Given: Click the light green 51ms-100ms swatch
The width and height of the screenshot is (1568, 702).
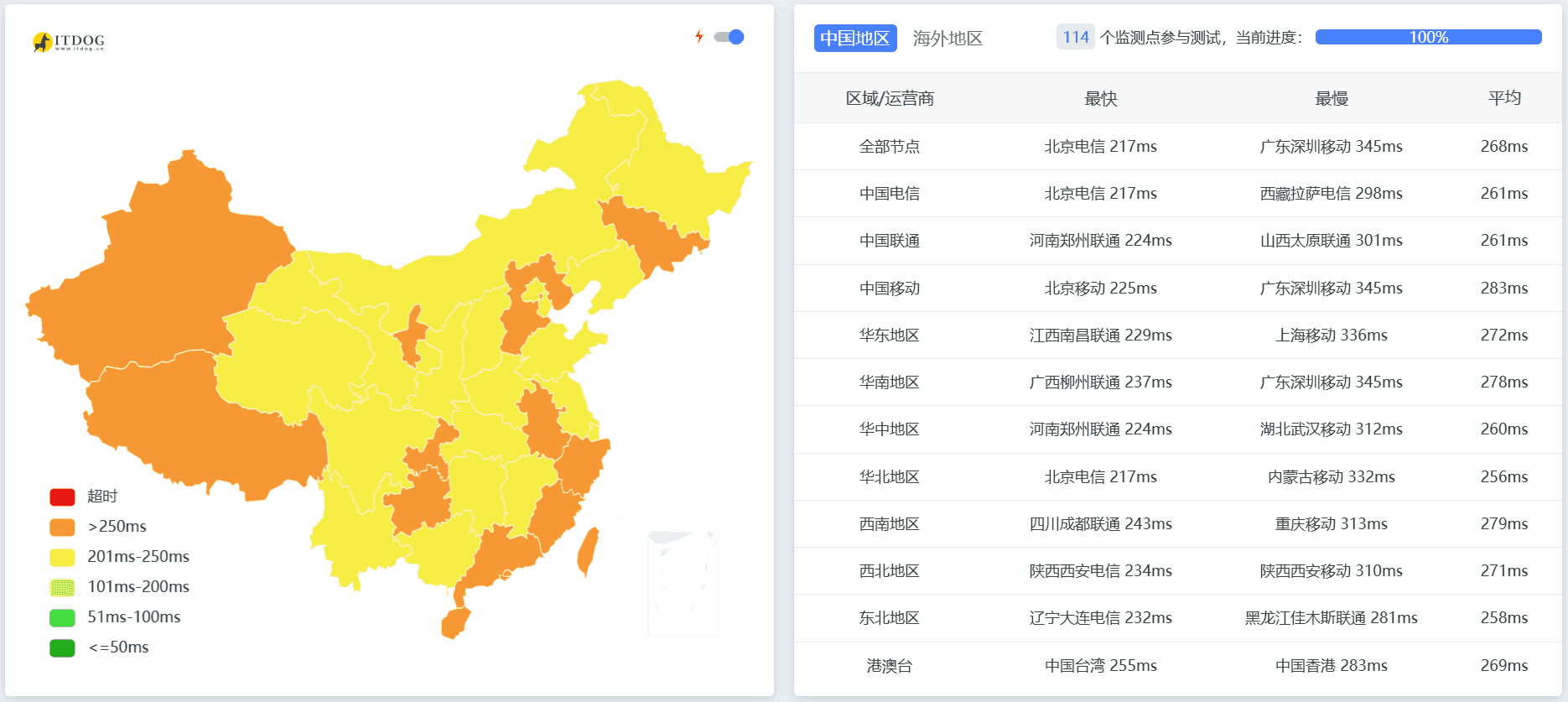Looking at the screenshot, I should (x=62, y=617).
